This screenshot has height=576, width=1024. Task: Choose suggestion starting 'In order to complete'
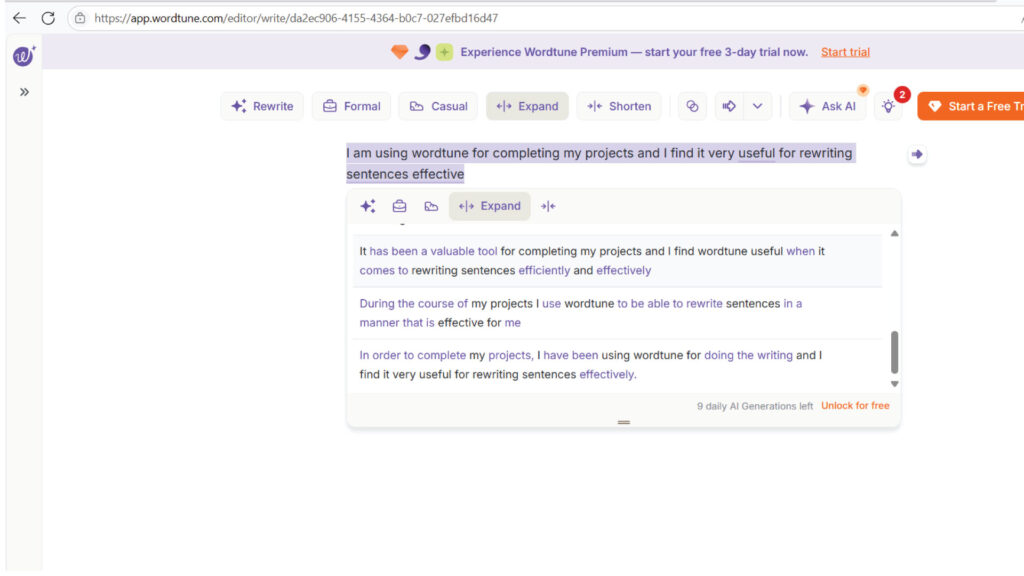617,365
